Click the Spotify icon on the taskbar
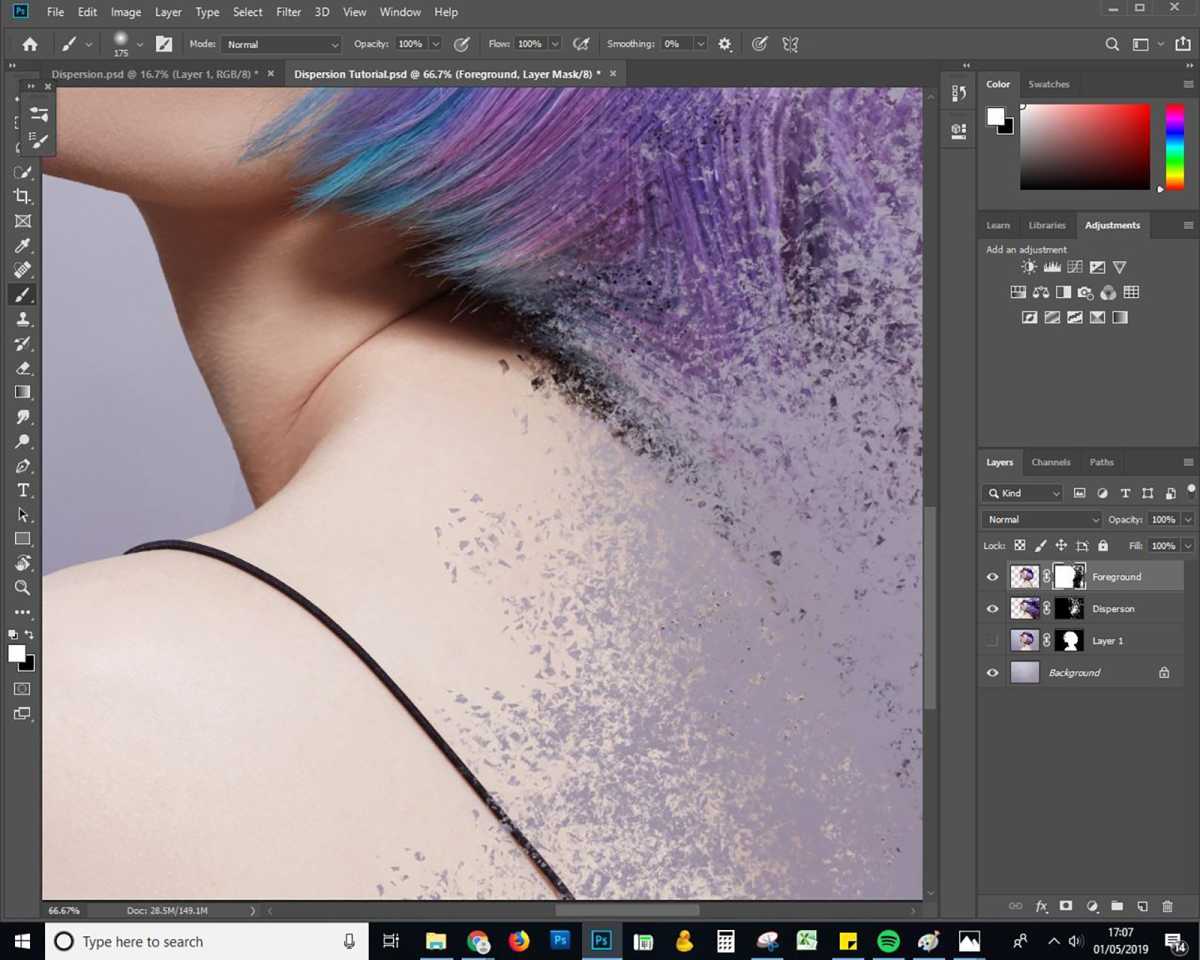The image size is (1200, 960). (887, 941)
